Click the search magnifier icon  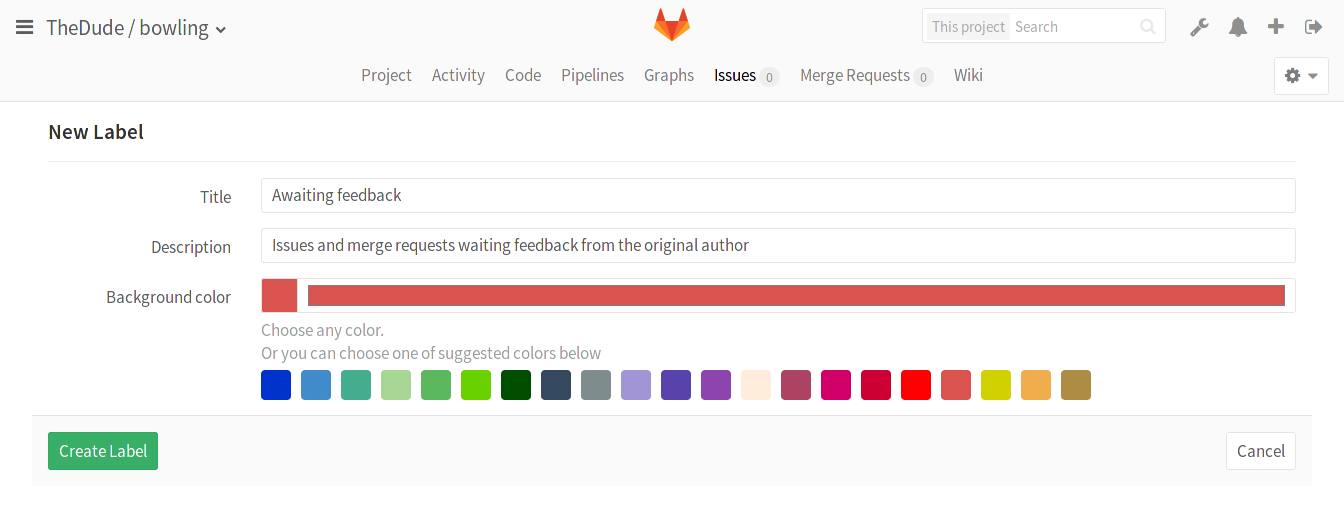1148,27
